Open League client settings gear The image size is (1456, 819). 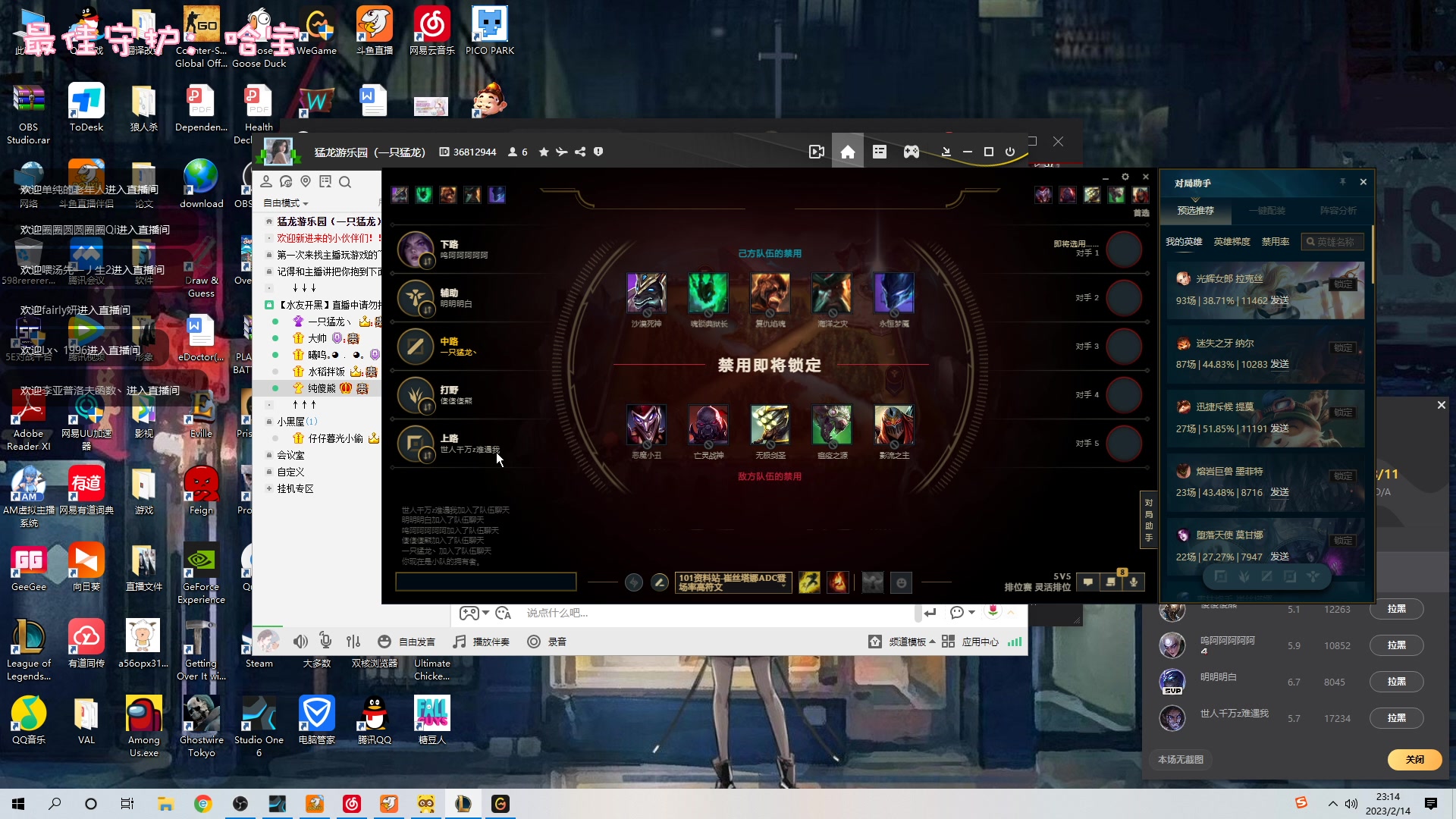click(x=1125, y=177)
